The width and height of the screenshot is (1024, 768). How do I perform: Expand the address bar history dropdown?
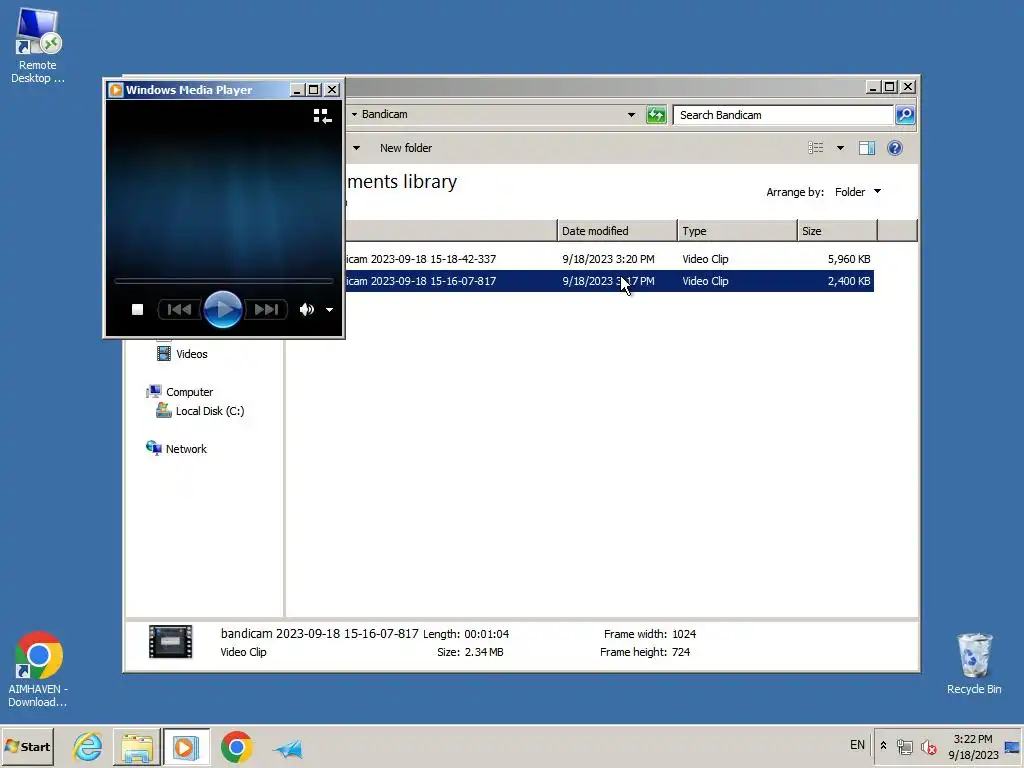(632, 115)
